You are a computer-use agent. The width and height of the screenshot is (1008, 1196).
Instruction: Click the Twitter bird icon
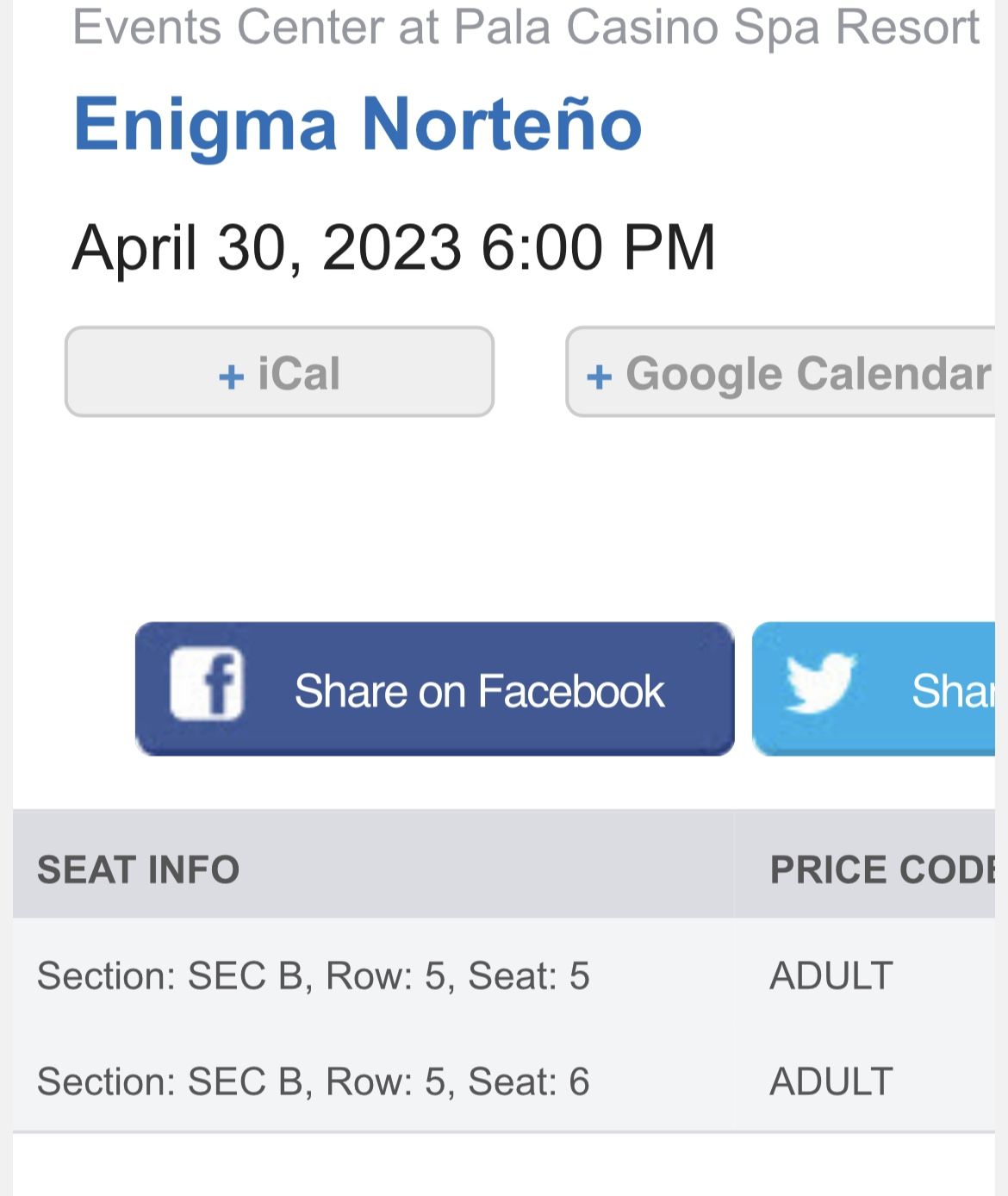pyautogui.click(x=819, y=683)
